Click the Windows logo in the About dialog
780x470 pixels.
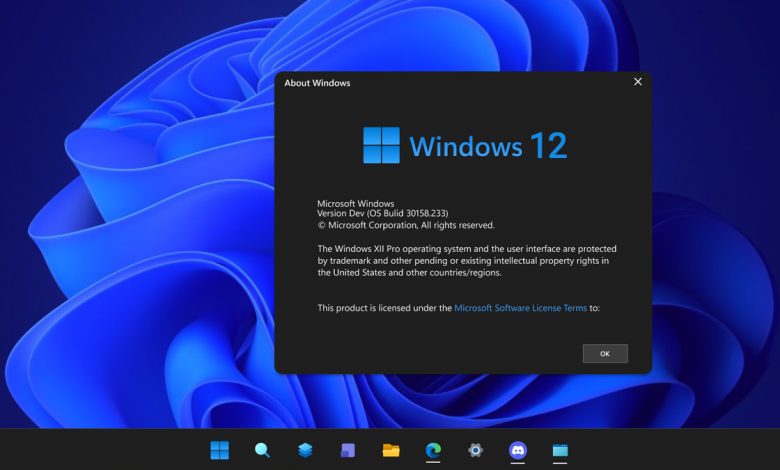tap(381, 145)
